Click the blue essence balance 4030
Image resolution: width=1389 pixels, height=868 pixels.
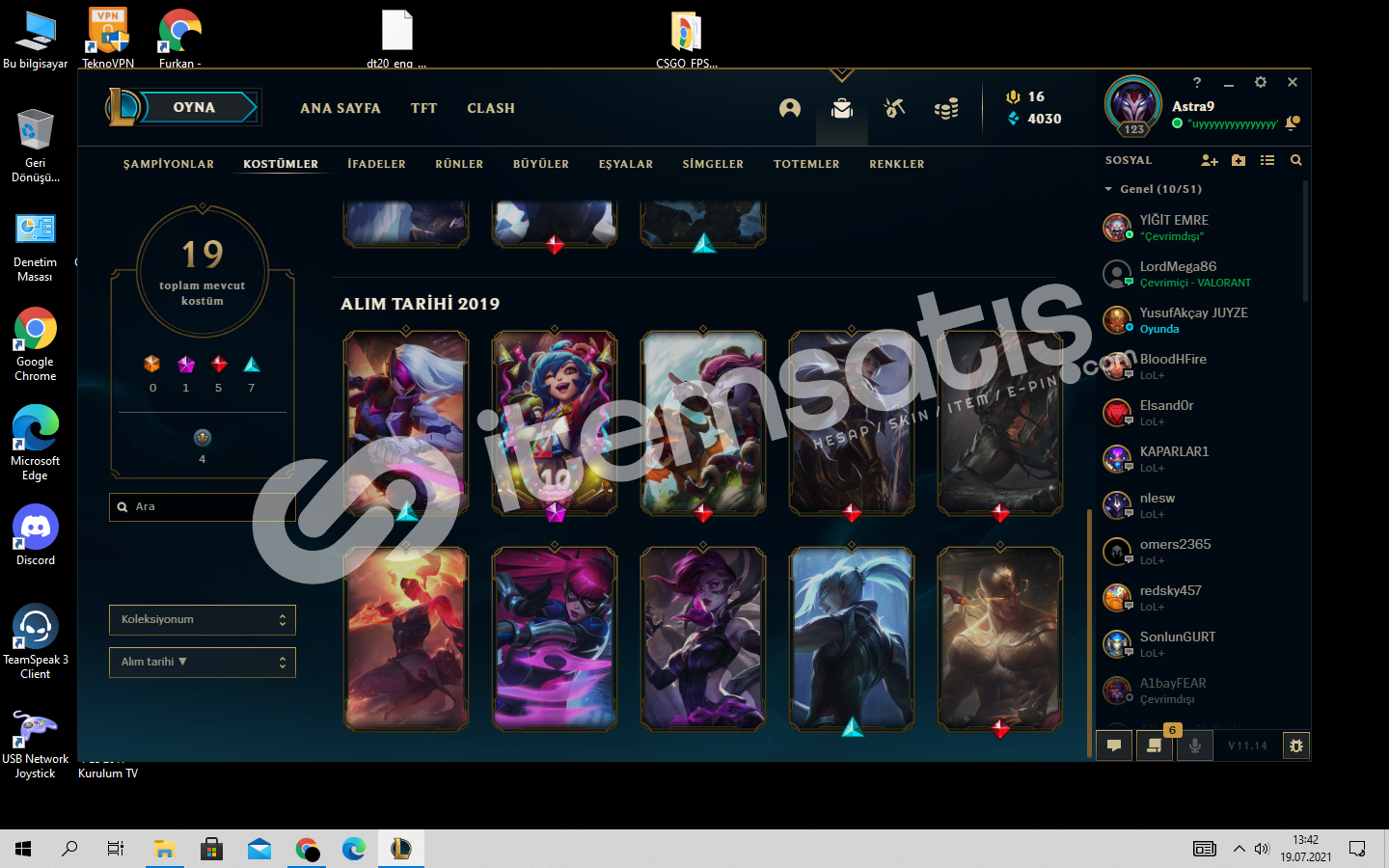pos(1034,119)
